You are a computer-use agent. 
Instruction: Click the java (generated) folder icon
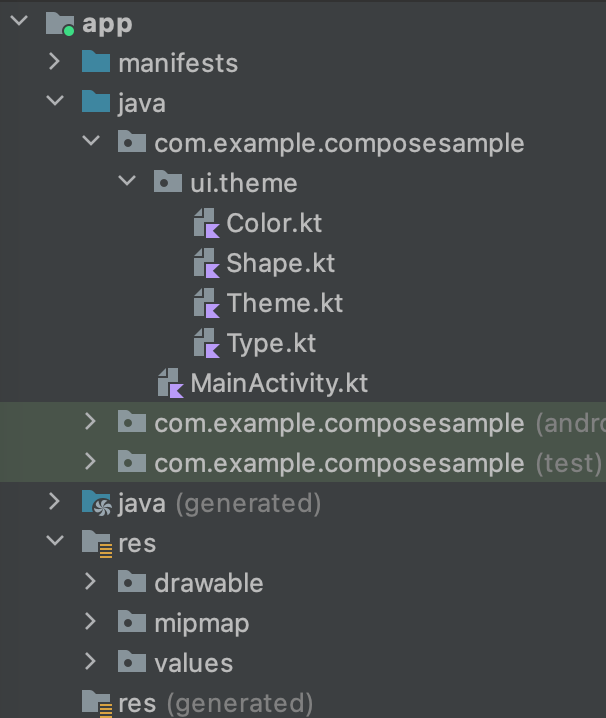pyautogui.click(x=96, y=503)
